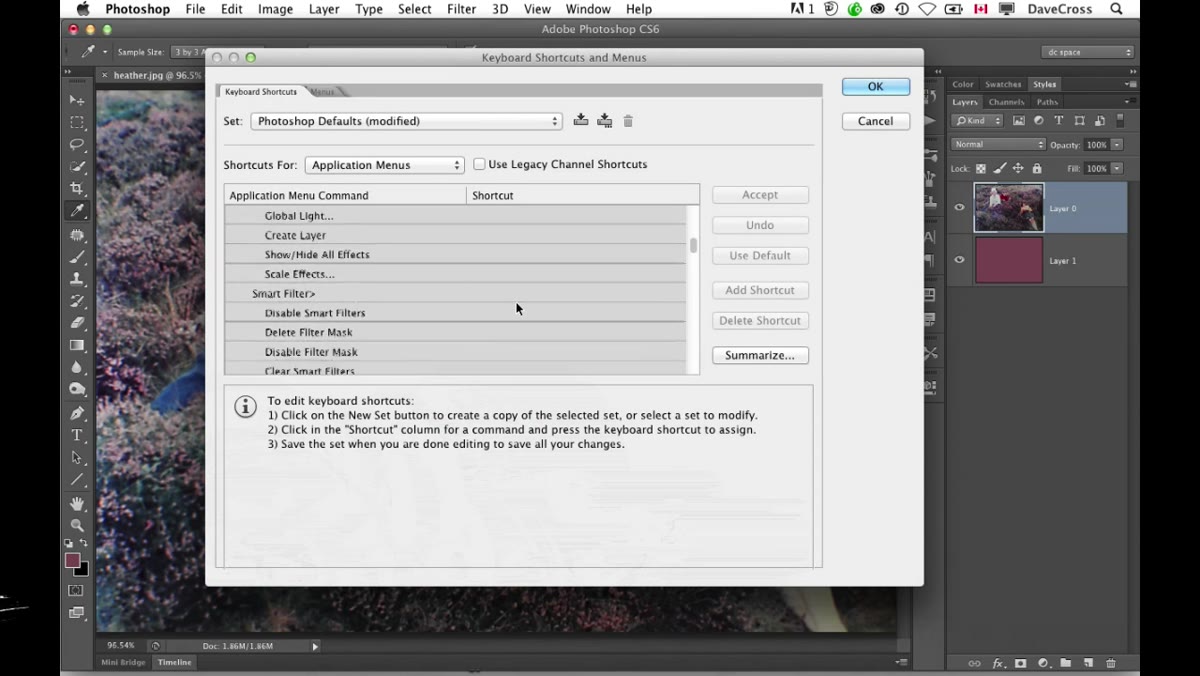This screenshot has width=1200, height=676.
Task: Click Link layers icon
Action: [x=975, y=663]
